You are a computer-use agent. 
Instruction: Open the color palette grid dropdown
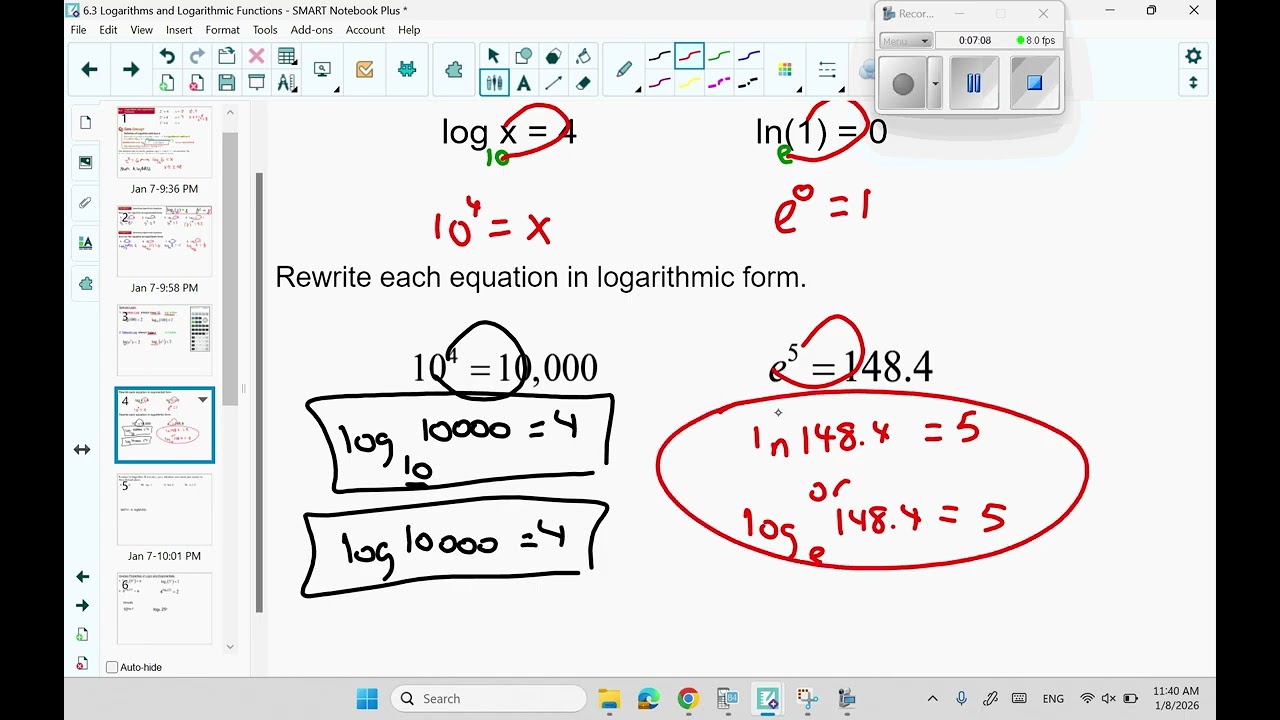click(786, 70)
